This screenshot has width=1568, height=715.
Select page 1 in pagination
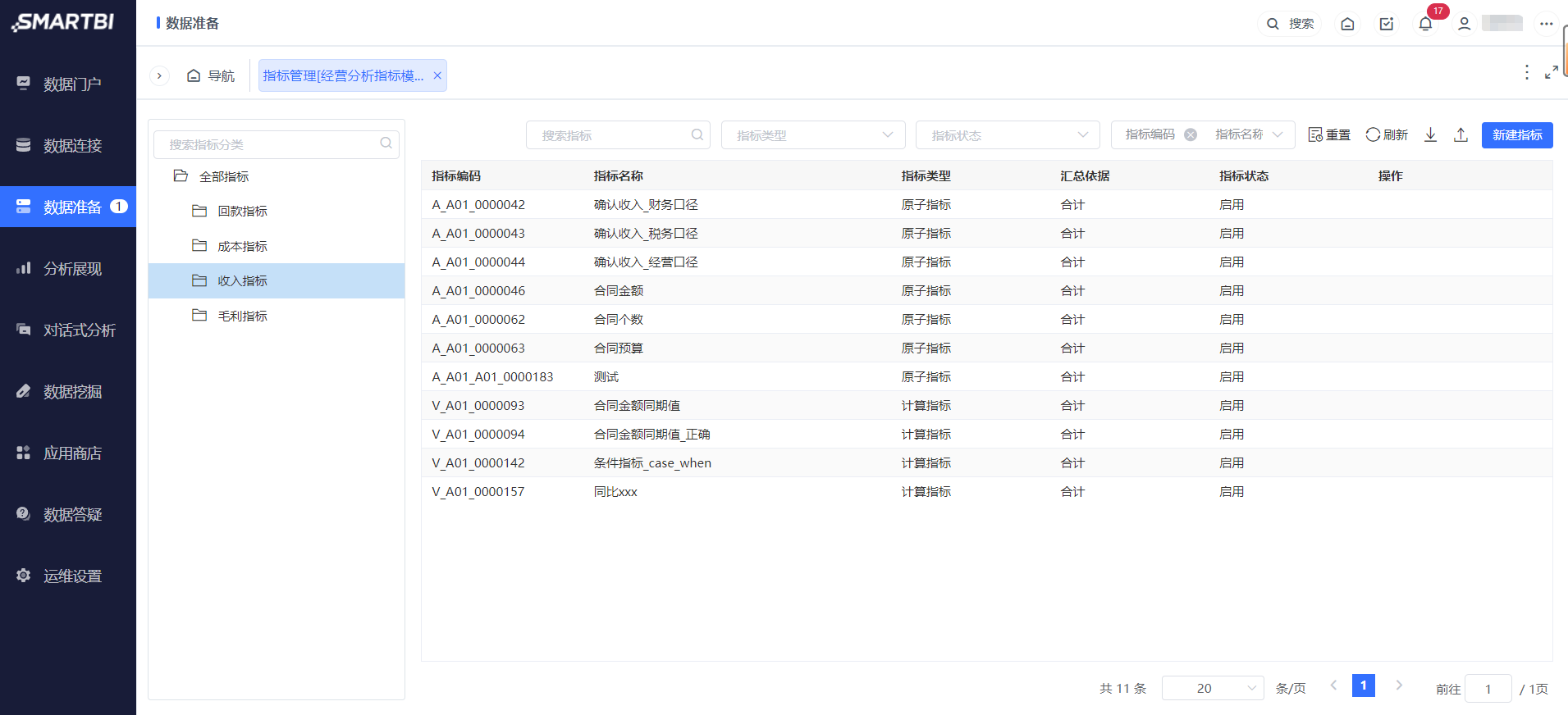click(1364, 685)
